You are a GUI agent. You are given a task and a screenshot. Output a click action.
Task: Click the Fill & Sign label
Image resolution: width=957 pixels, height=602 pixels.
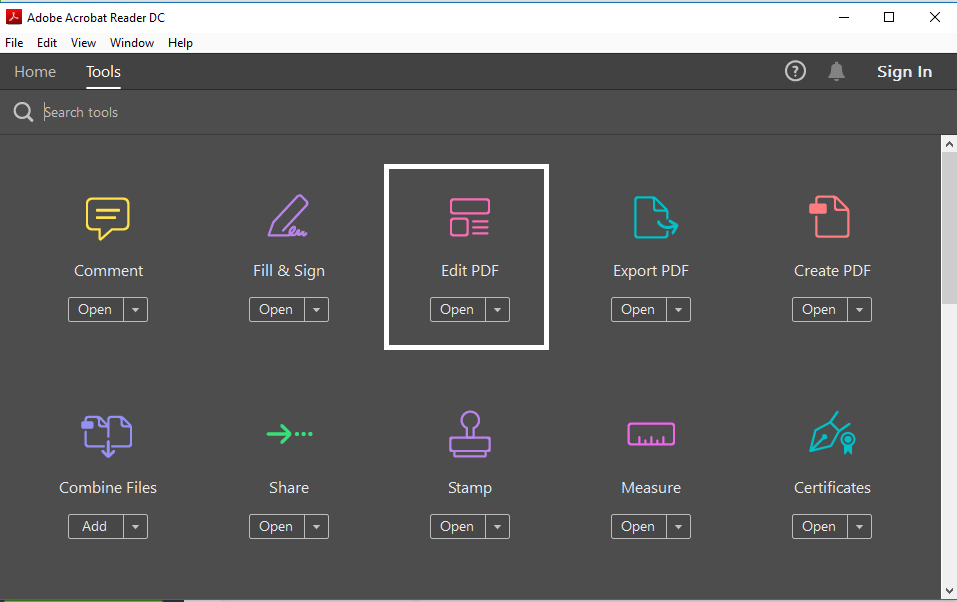click(x=289, y=270)
